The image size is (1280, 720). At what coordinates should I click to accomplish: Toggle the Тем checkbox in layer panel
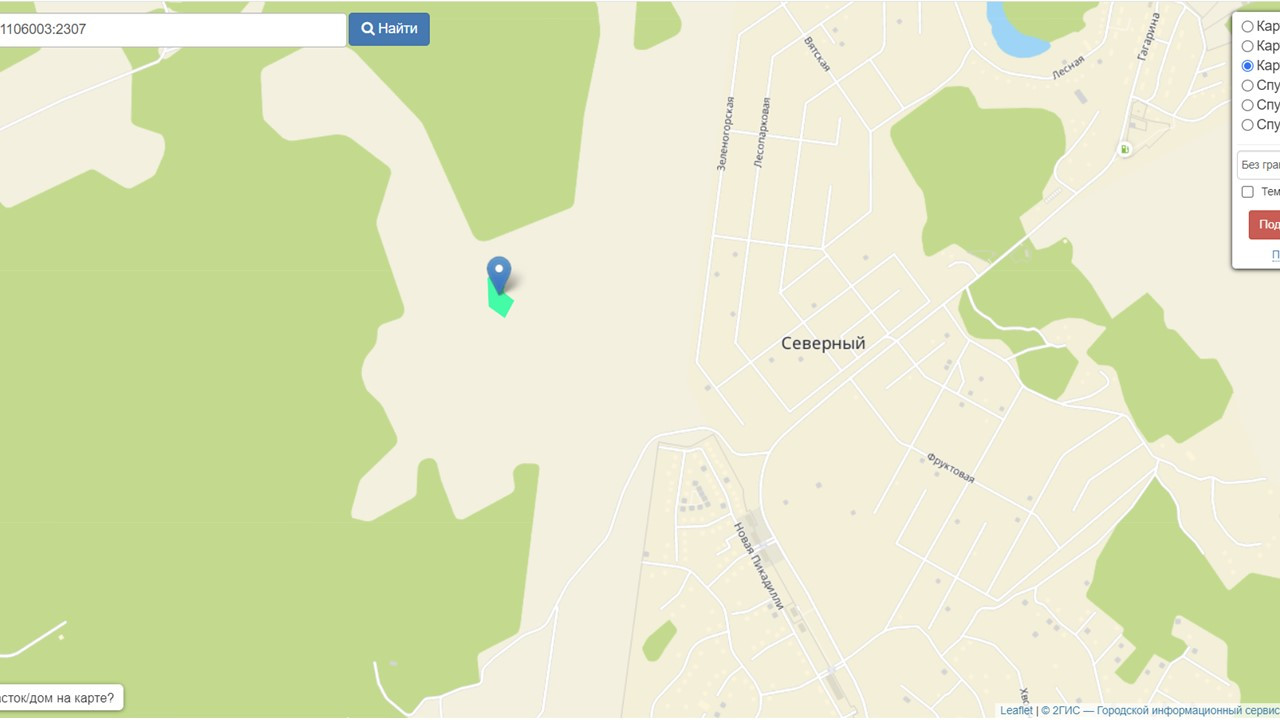coord(1247,192)
